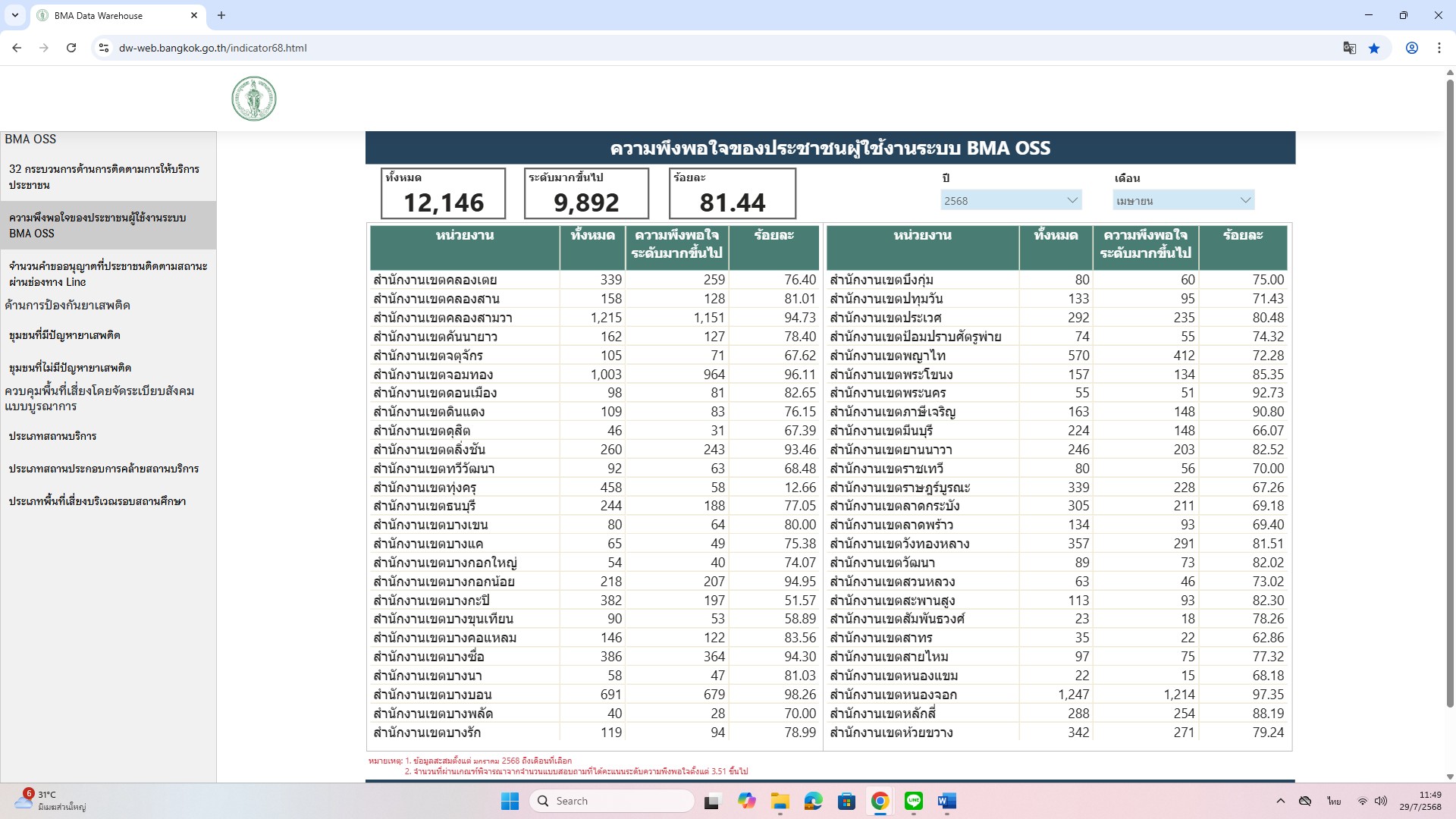Viewport: 1456px width, 819px height.
Task: Open a new browser tab
Action: click(221, 15)
